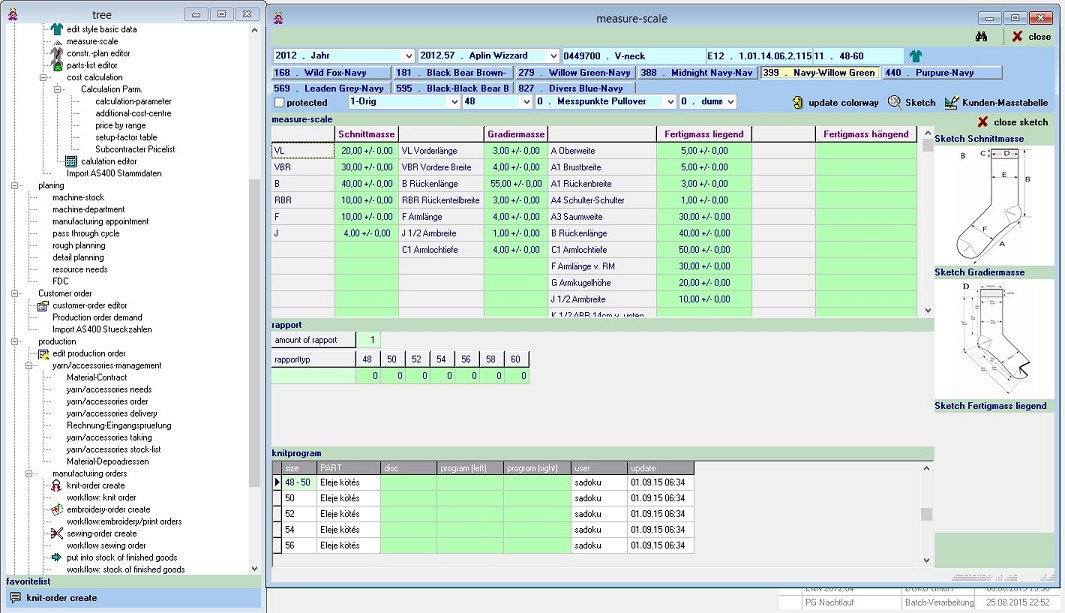The image size is (1065, 613).
Task: Click the green shirt icon beside size range
Action: (914, 56)
